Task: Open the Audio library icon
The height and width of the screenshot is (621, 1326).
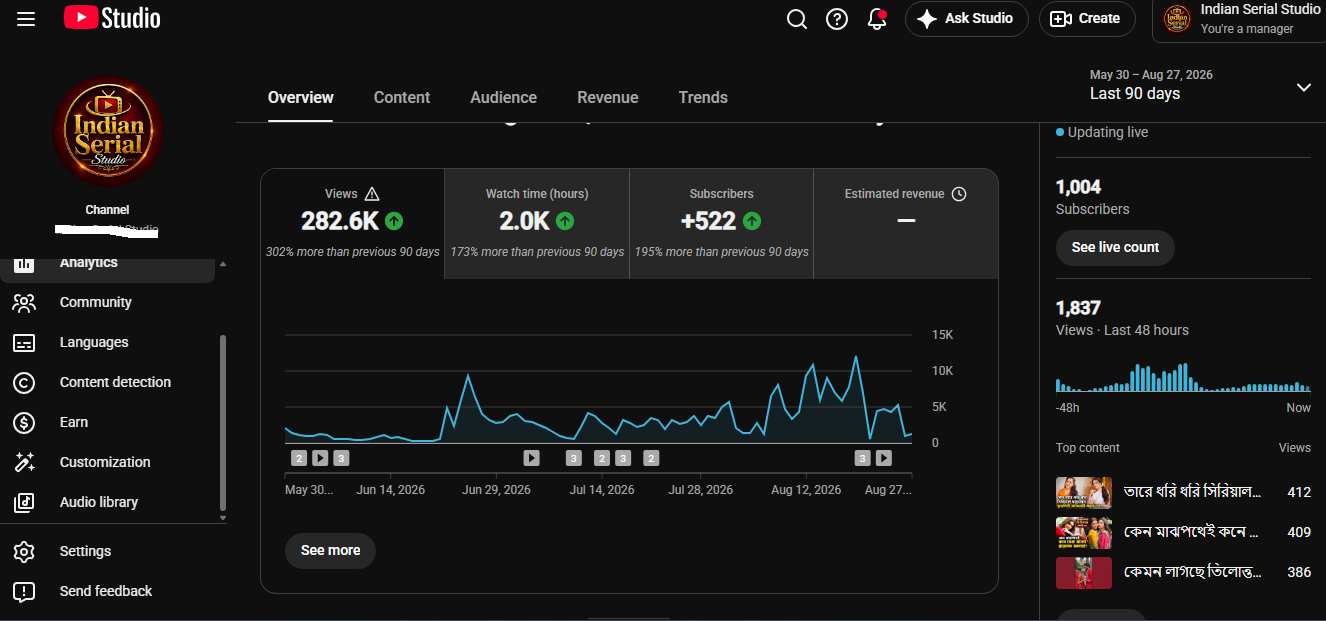Action: pyautogui.click(x=24, y=502)
